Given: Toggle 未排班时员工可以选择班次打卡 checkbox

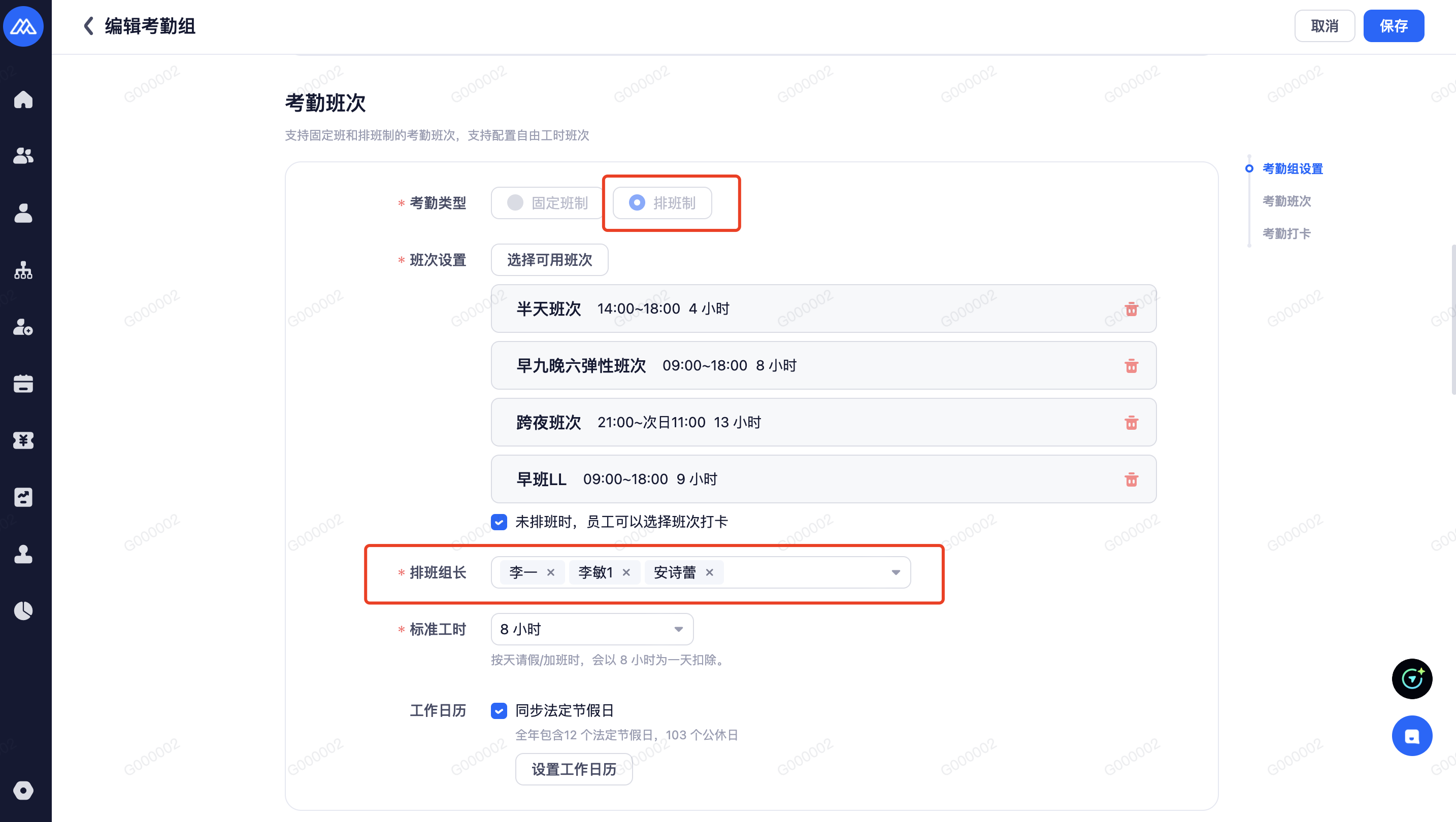Looking at the screenshot, I should pos(499,522).
